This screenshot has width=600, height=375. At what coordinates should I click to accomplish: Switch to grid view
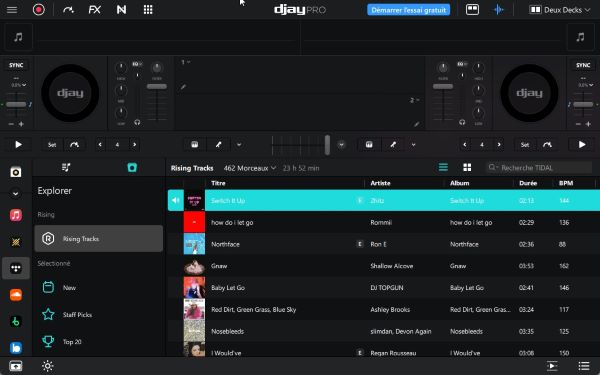(467, 167)
